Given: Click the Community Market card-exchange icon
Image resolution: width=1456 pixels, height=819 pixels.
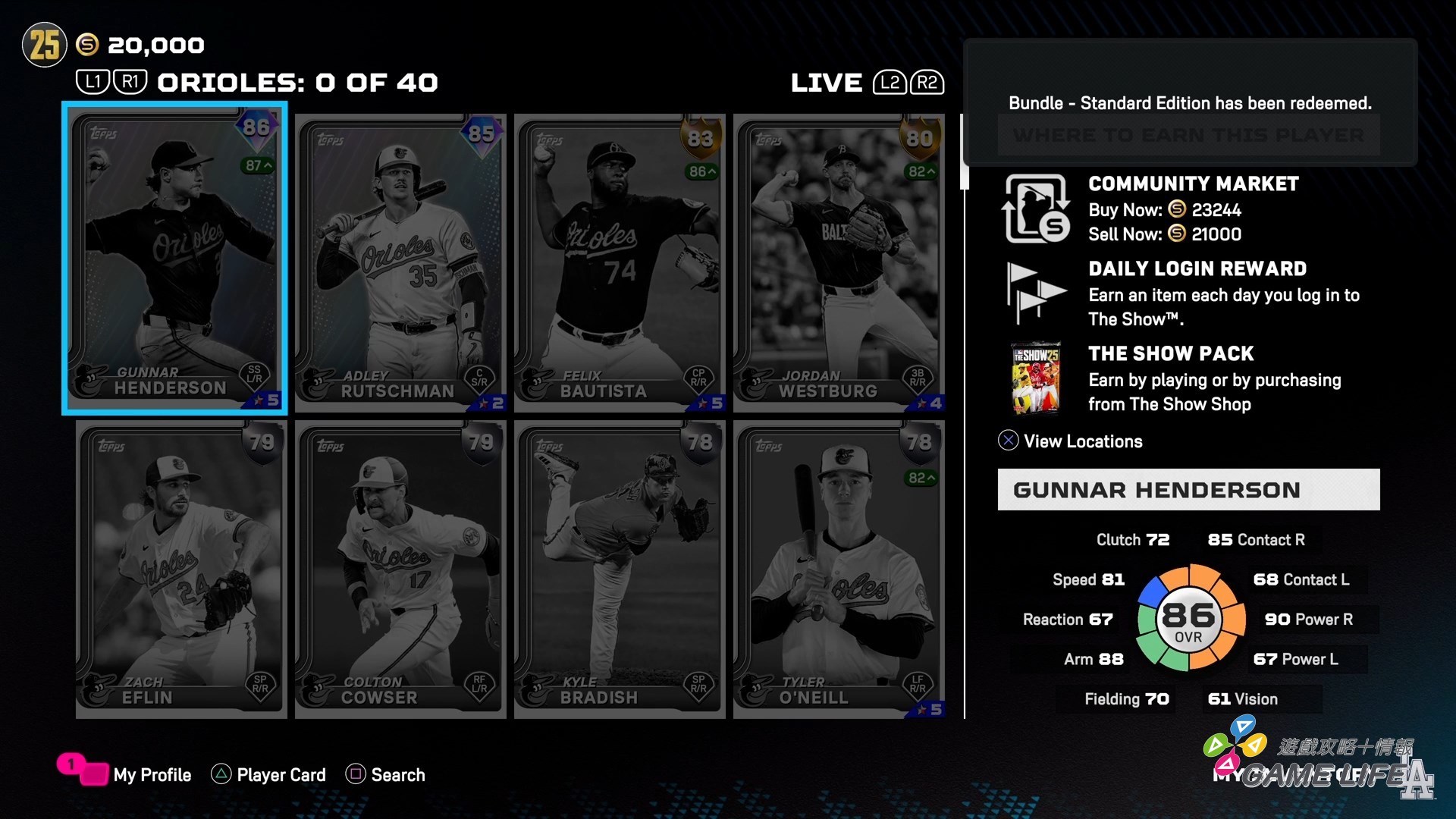Looking at the screenshot, I should (x=1036, y=209).
